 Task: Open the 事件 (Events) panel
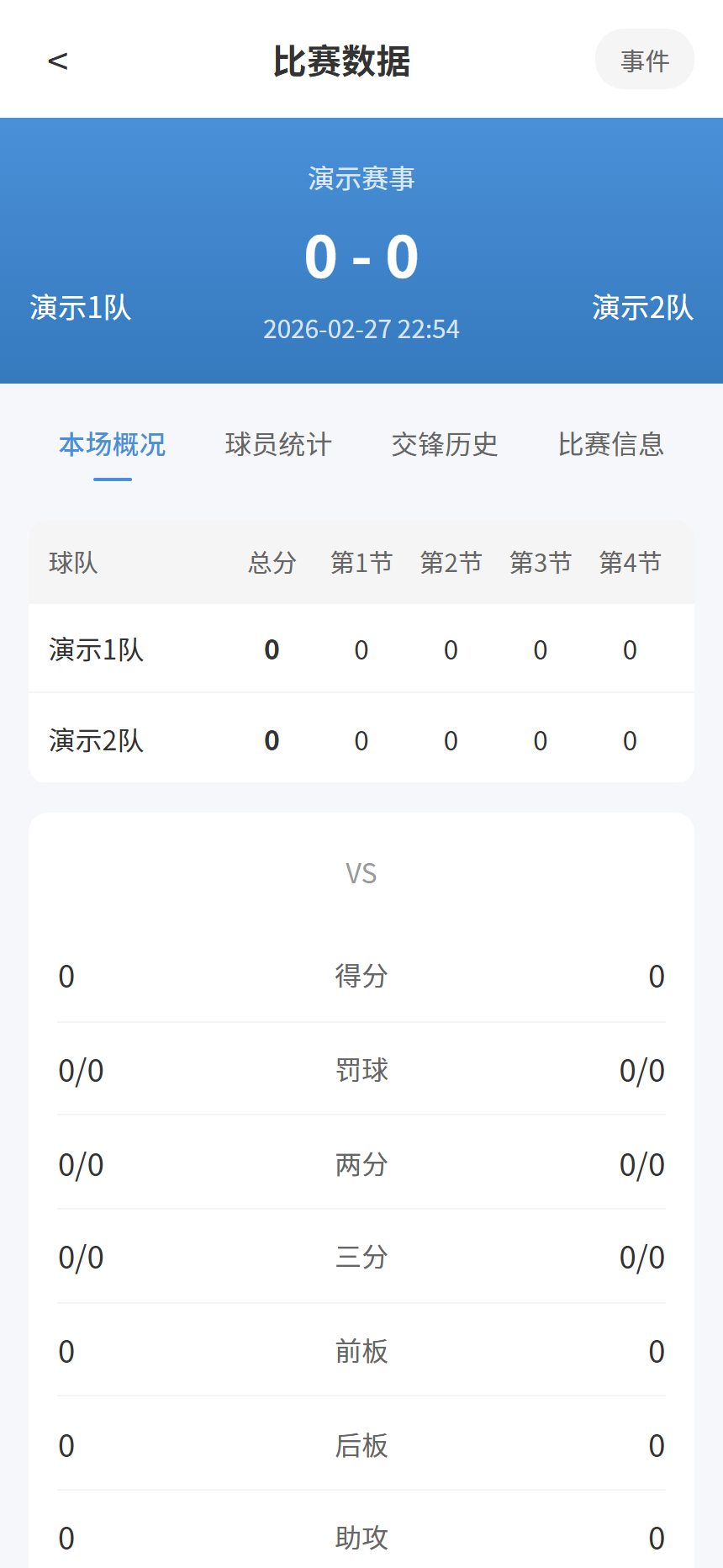(644, 59)
